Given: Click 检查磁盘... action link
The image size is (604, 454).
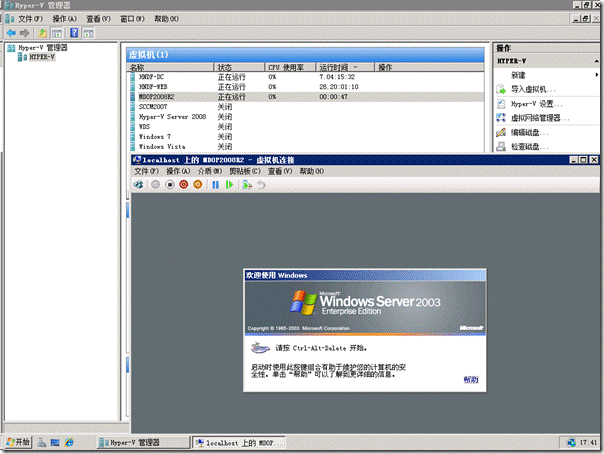Looking at the screenshot, I should click(529, 147).
